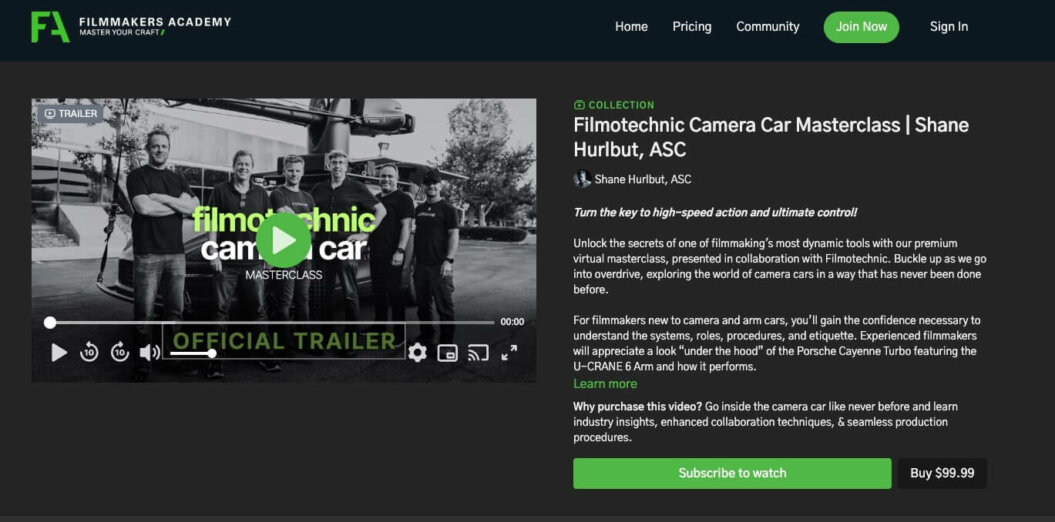Click the masterclass title heading

pyautogui.click(x=771, y=137)
